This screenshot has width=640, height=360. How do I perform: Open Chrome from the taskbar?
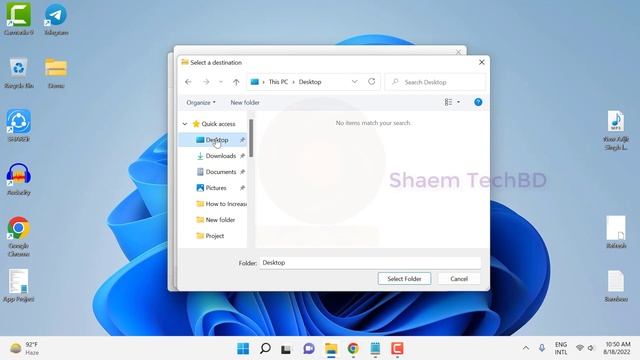[353, 349]
